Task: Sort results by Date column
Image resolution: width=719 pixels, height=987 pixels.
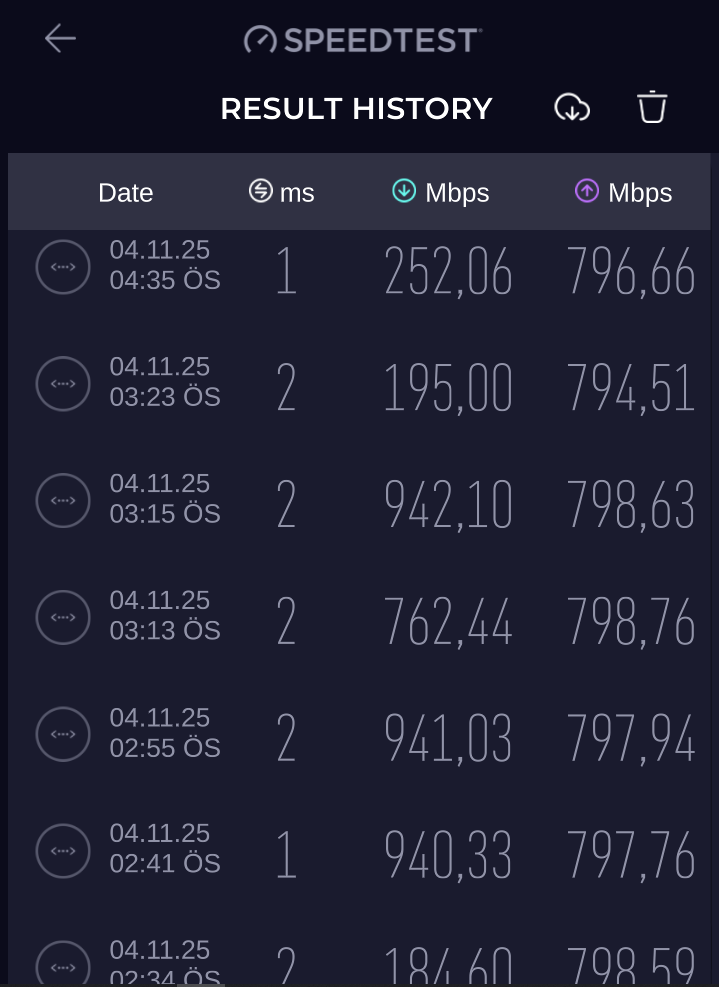Action: click(x=126, y=193)
